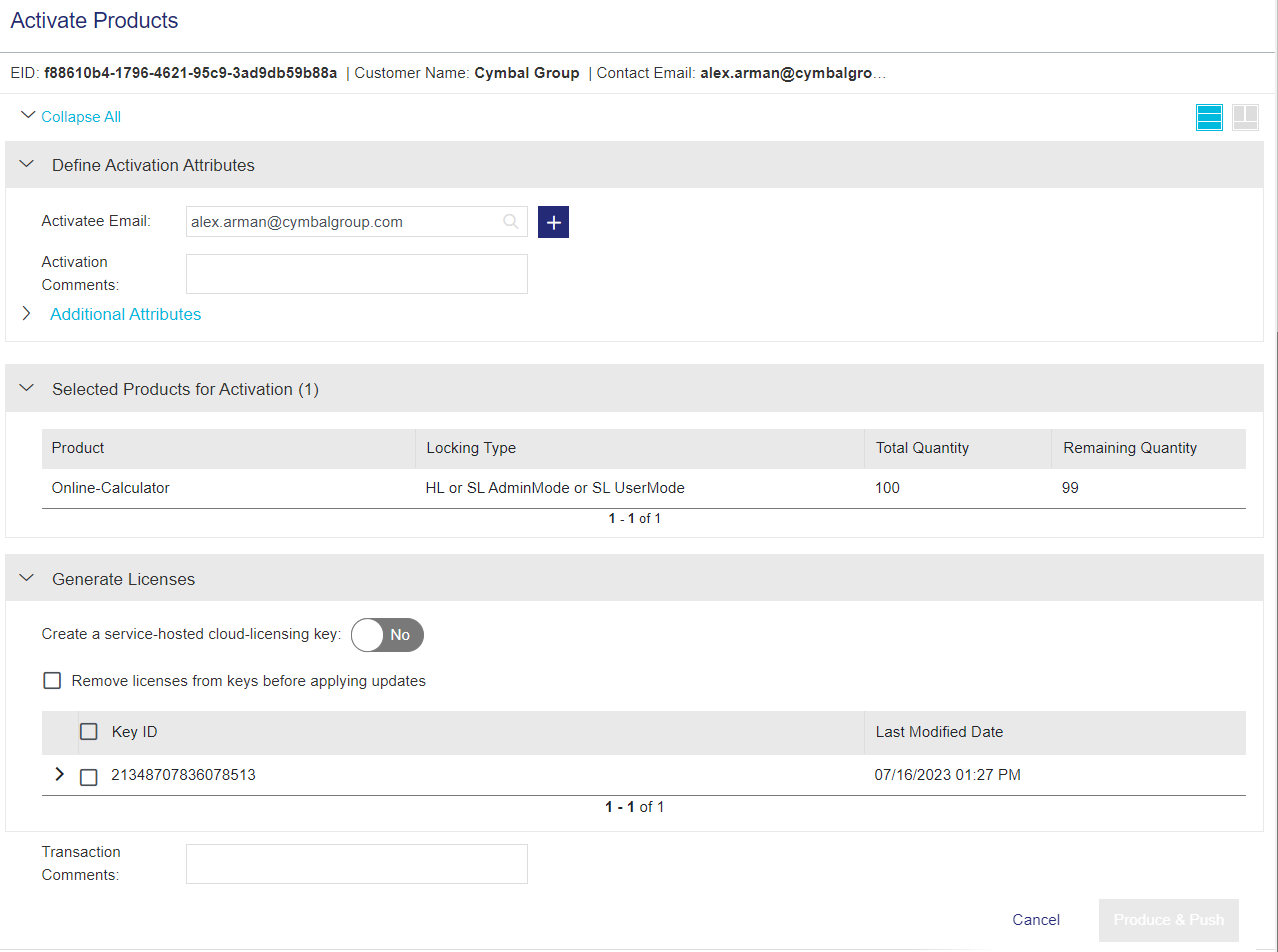Check the box for key 21348707836078513

89,776
